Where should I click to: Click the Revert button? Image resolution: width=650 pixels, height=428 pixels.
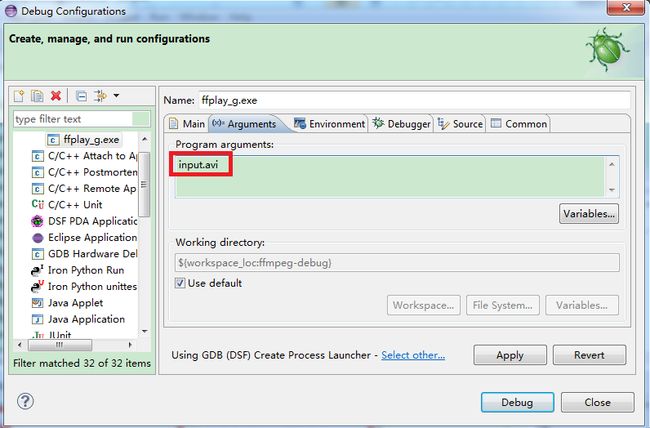click(589, 355)
